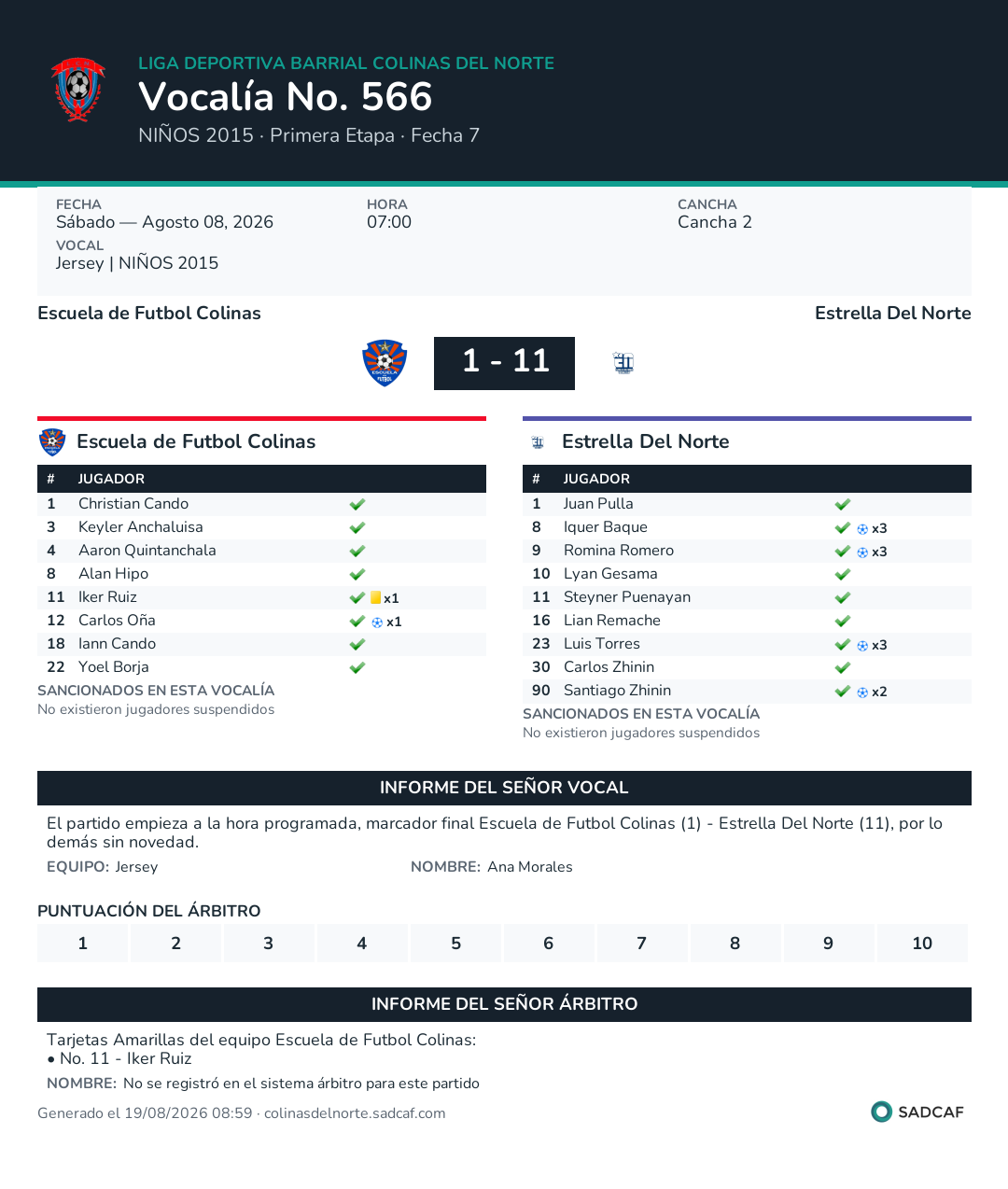
Task: Click the yellow card icon for Iker Ruiz
Action: [x=375, y=597]
